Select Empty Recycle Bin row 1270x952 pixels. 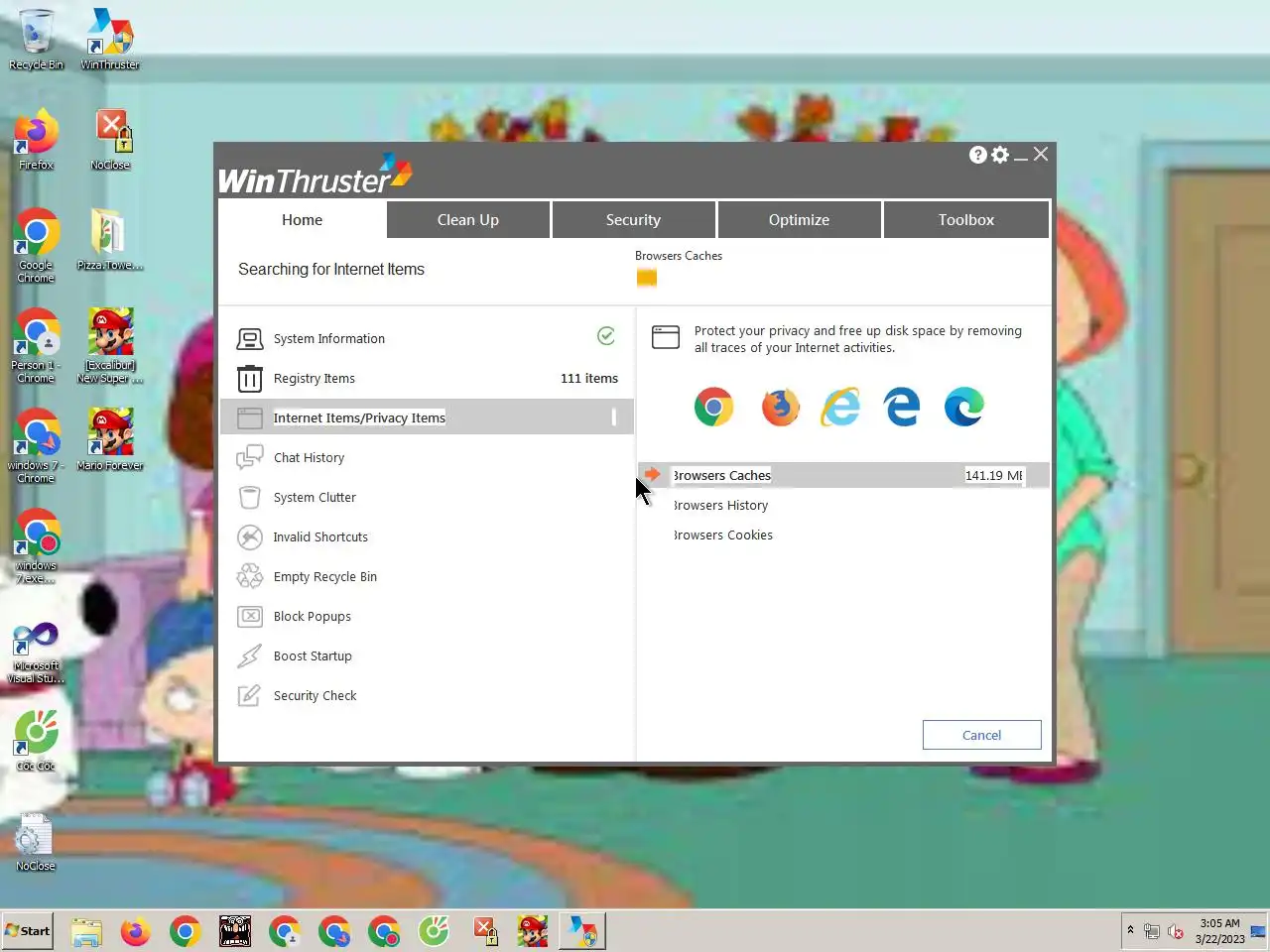click(x=427, y=576)
